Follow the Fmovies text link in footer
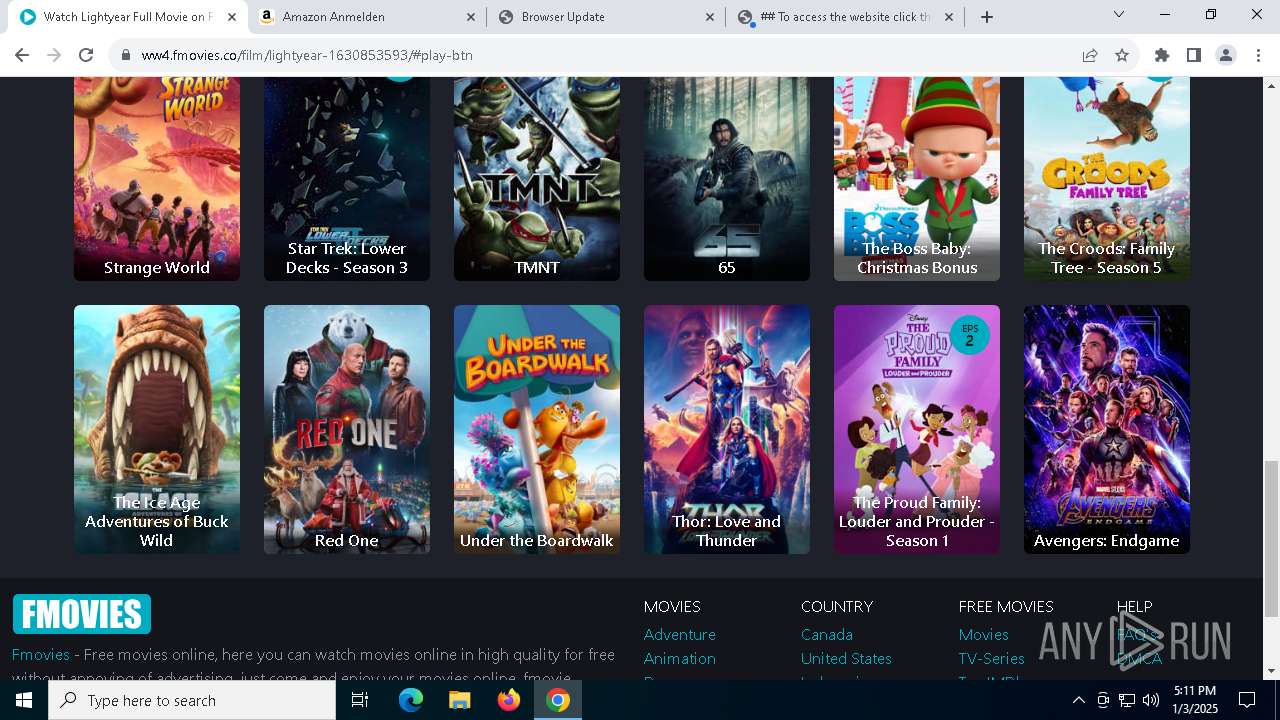1280x720 pixels. tap(41, 655)
